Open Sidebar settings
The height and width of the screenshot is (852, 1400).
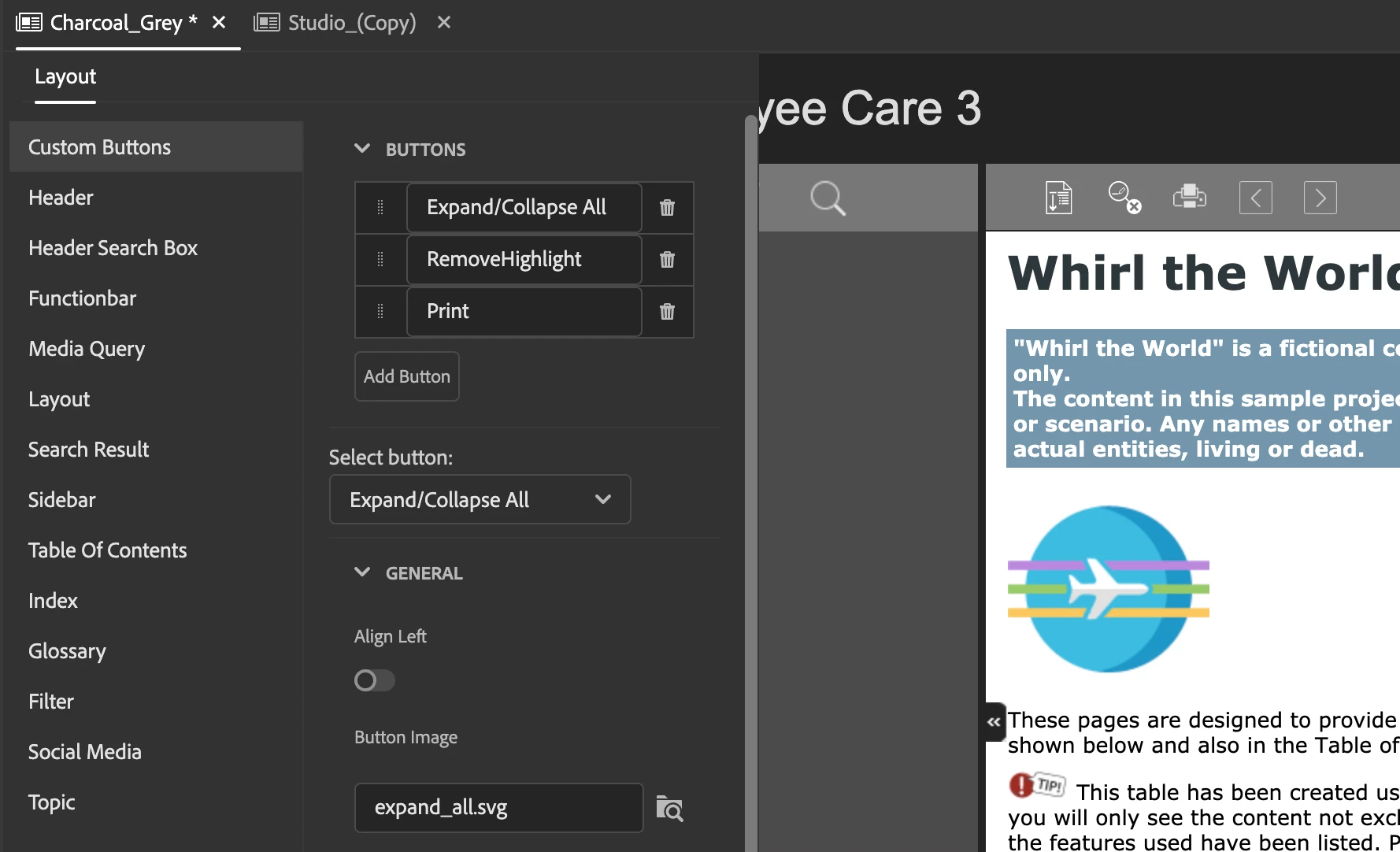tap(156, 500)
